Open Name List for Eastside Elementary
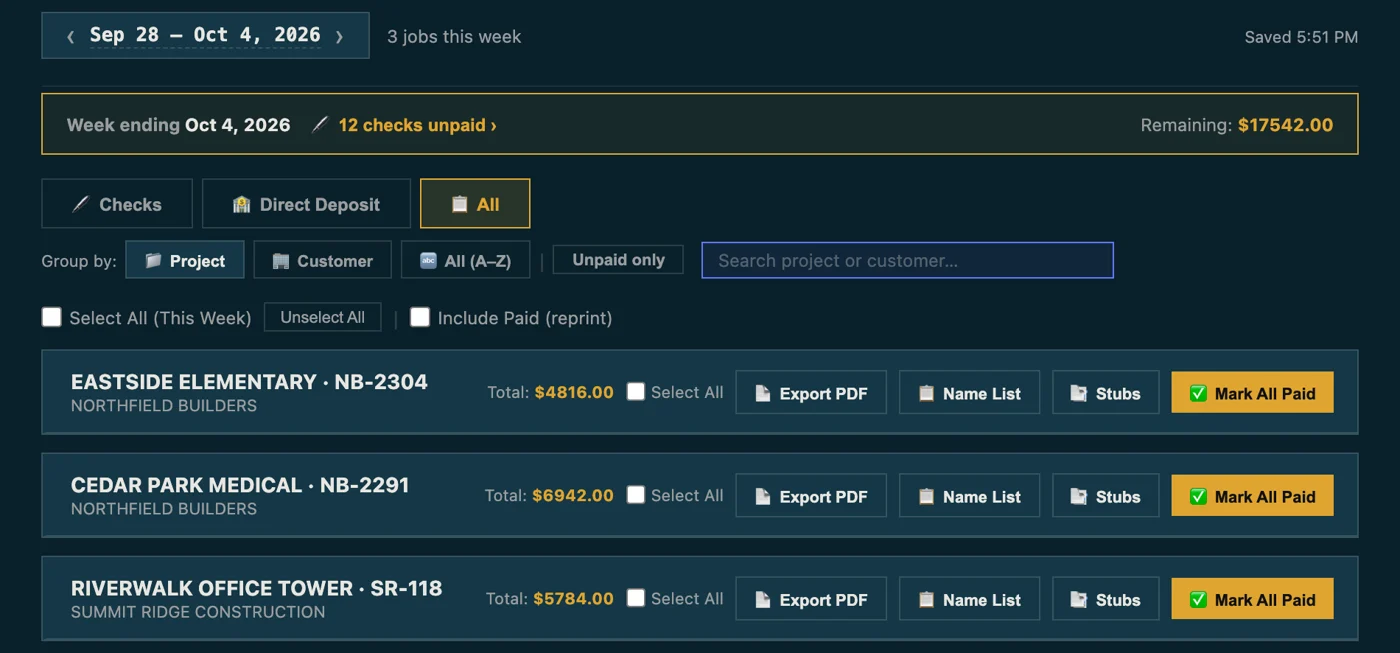Screen dimensions: 1400x653 [969, 392]
